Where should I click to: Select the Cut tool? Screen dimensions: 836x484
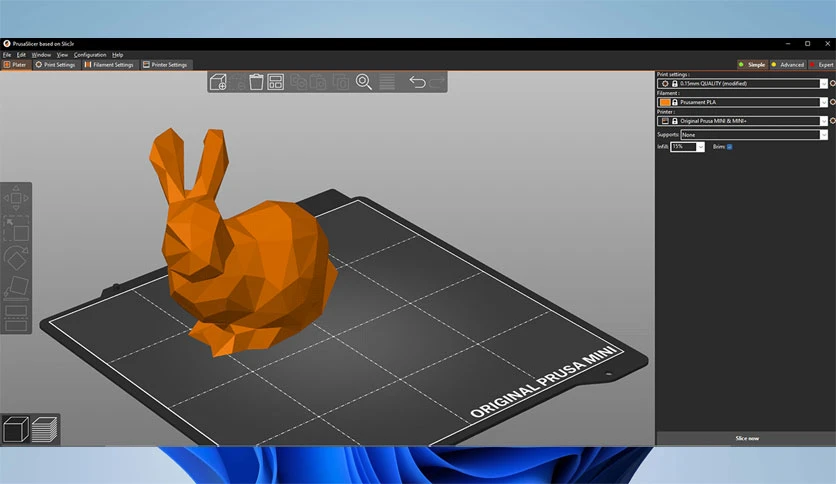[x=16, y=318]
